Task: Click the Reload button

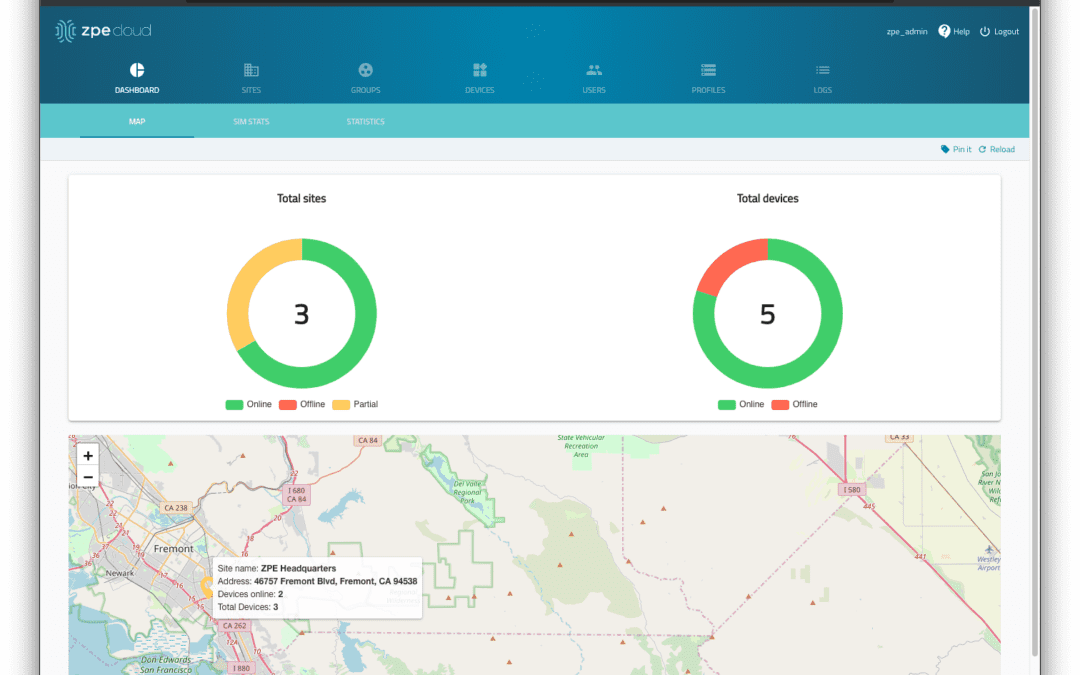Action: (x=996, y=149)
